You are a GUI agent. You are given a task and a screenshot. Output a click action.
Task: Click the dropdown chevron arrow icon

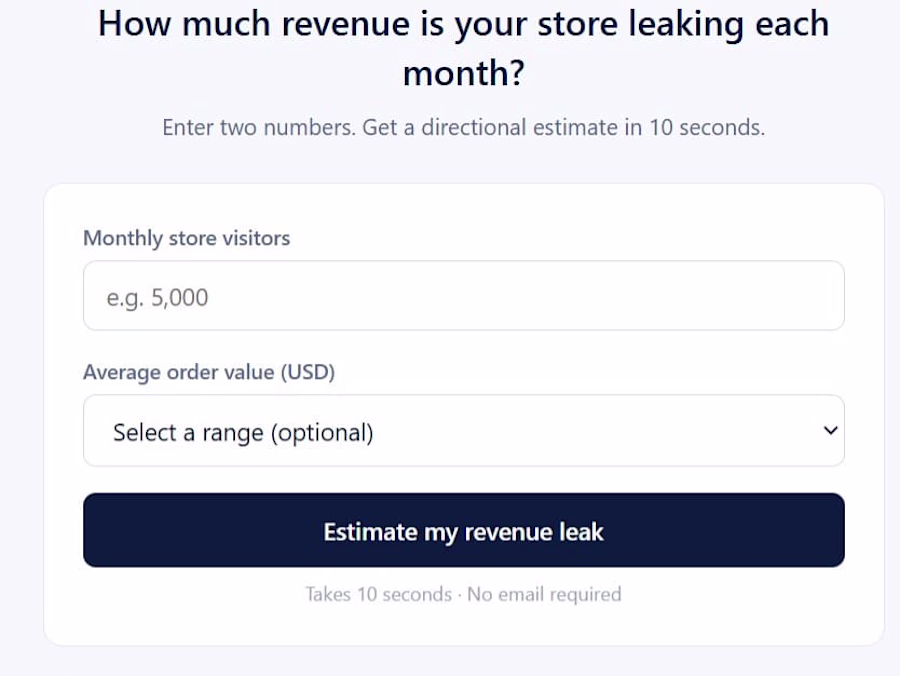pos(829,431)
